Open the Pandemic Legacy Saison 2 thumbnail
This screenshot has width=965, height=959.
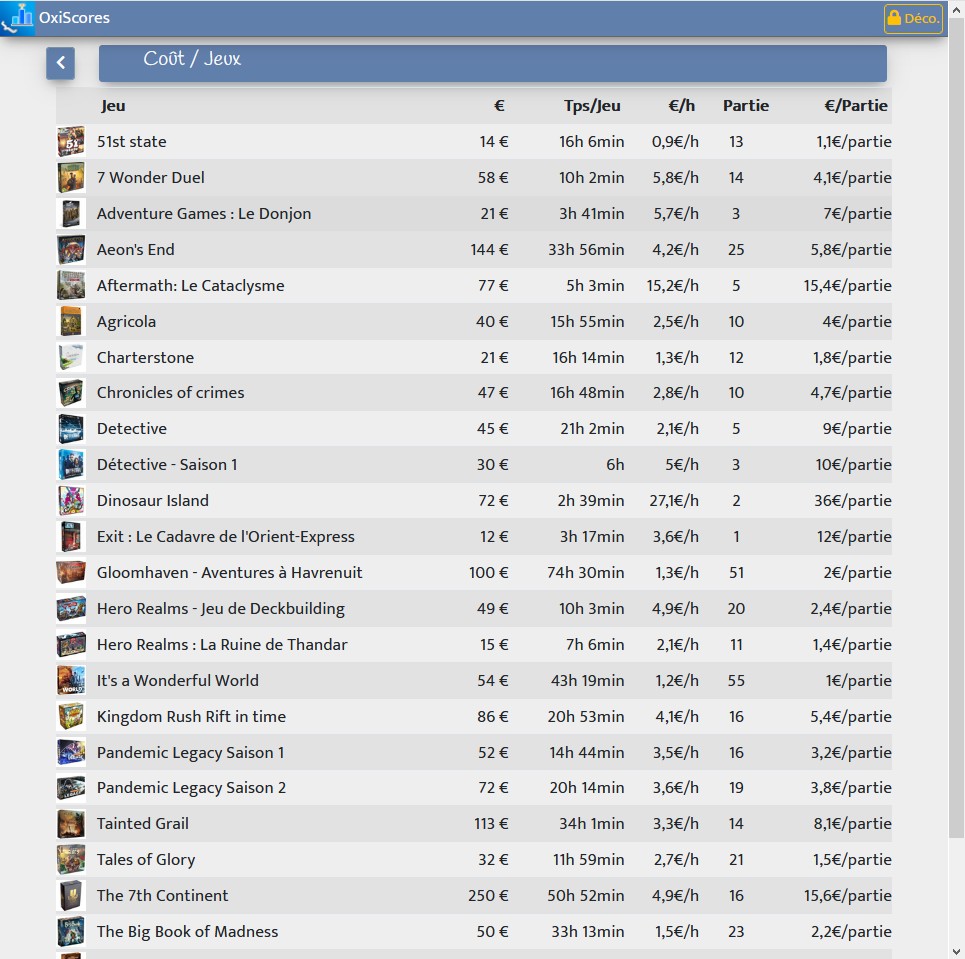(71, 787)
